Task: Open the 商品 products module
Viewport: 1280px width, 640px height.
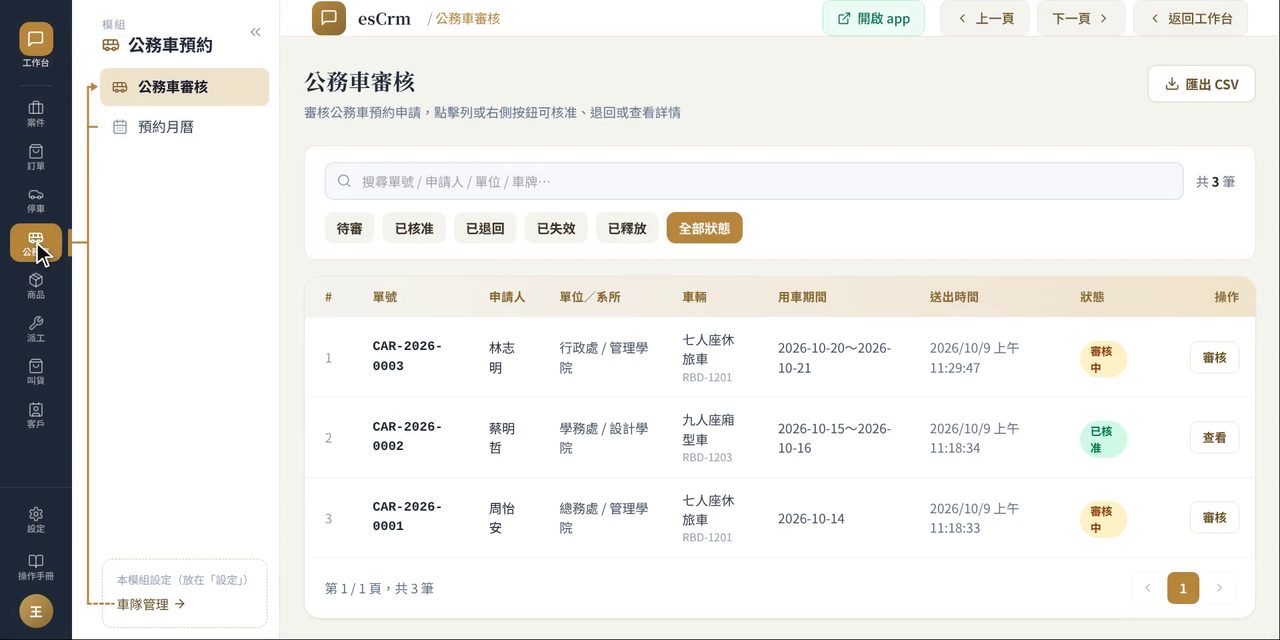Action: pyautogui.click(x=36, y=286)
